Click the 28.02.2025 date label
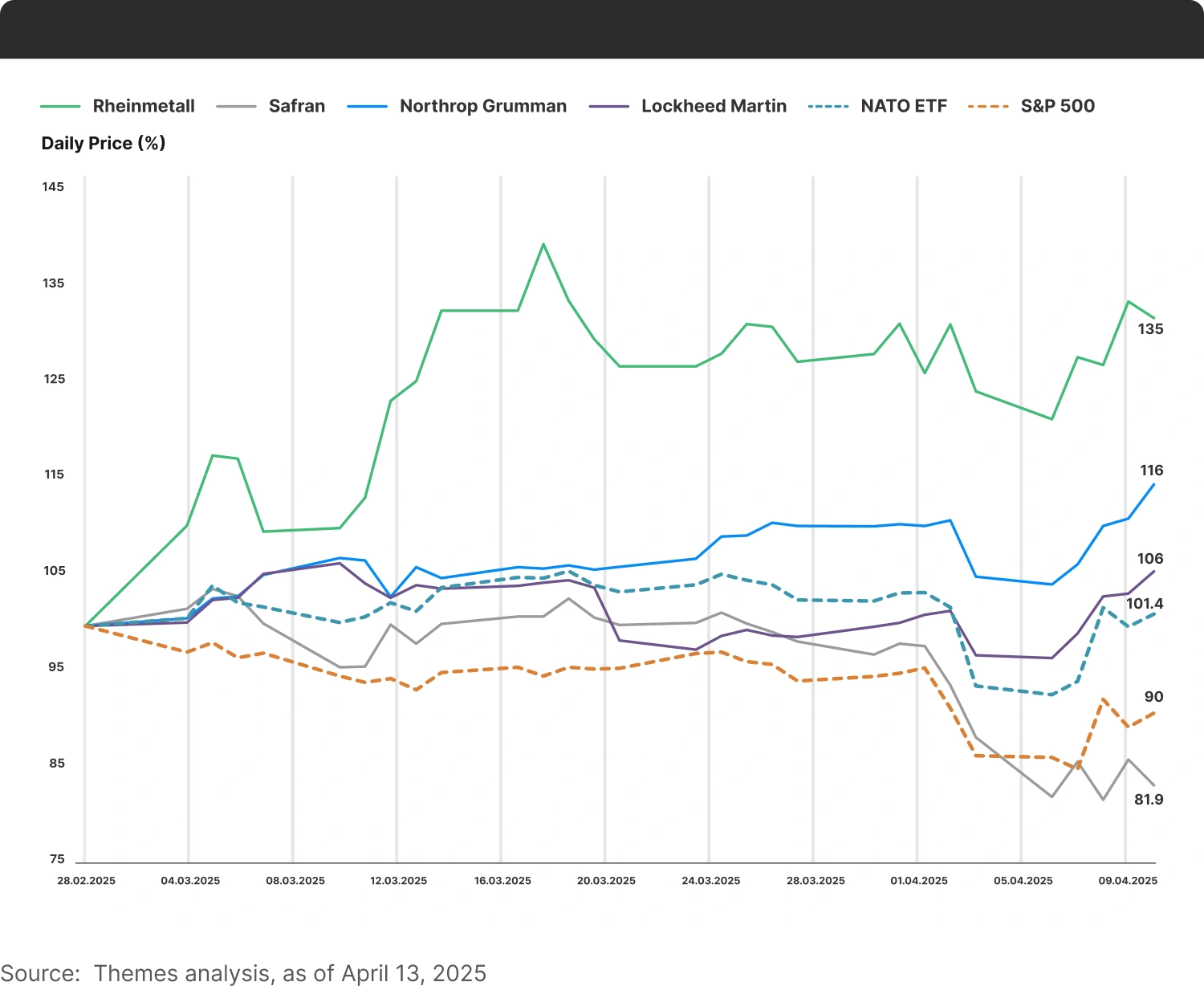Viewport: 1204px width, 986px height. (86, 881)
